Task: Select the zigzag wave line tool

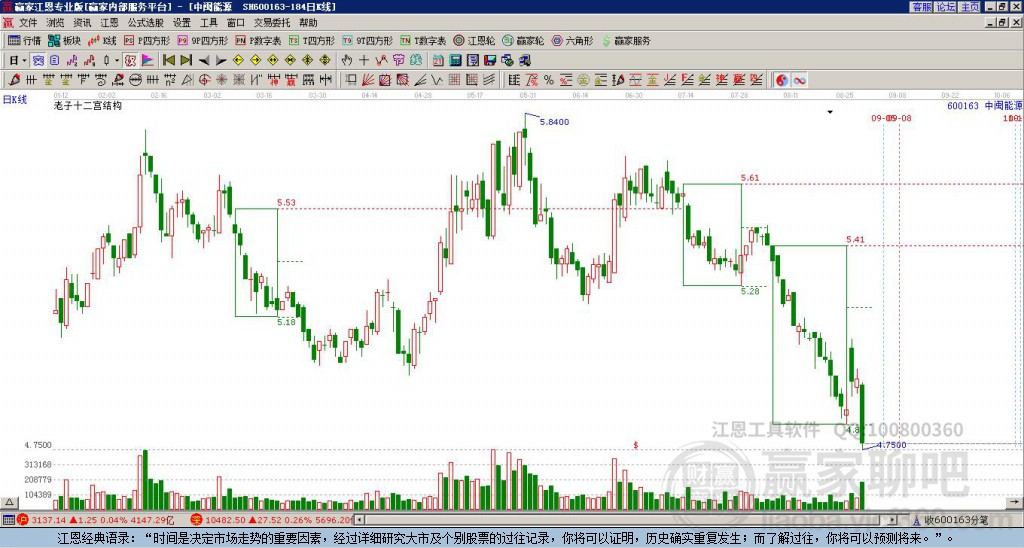Action: [436, 80]
